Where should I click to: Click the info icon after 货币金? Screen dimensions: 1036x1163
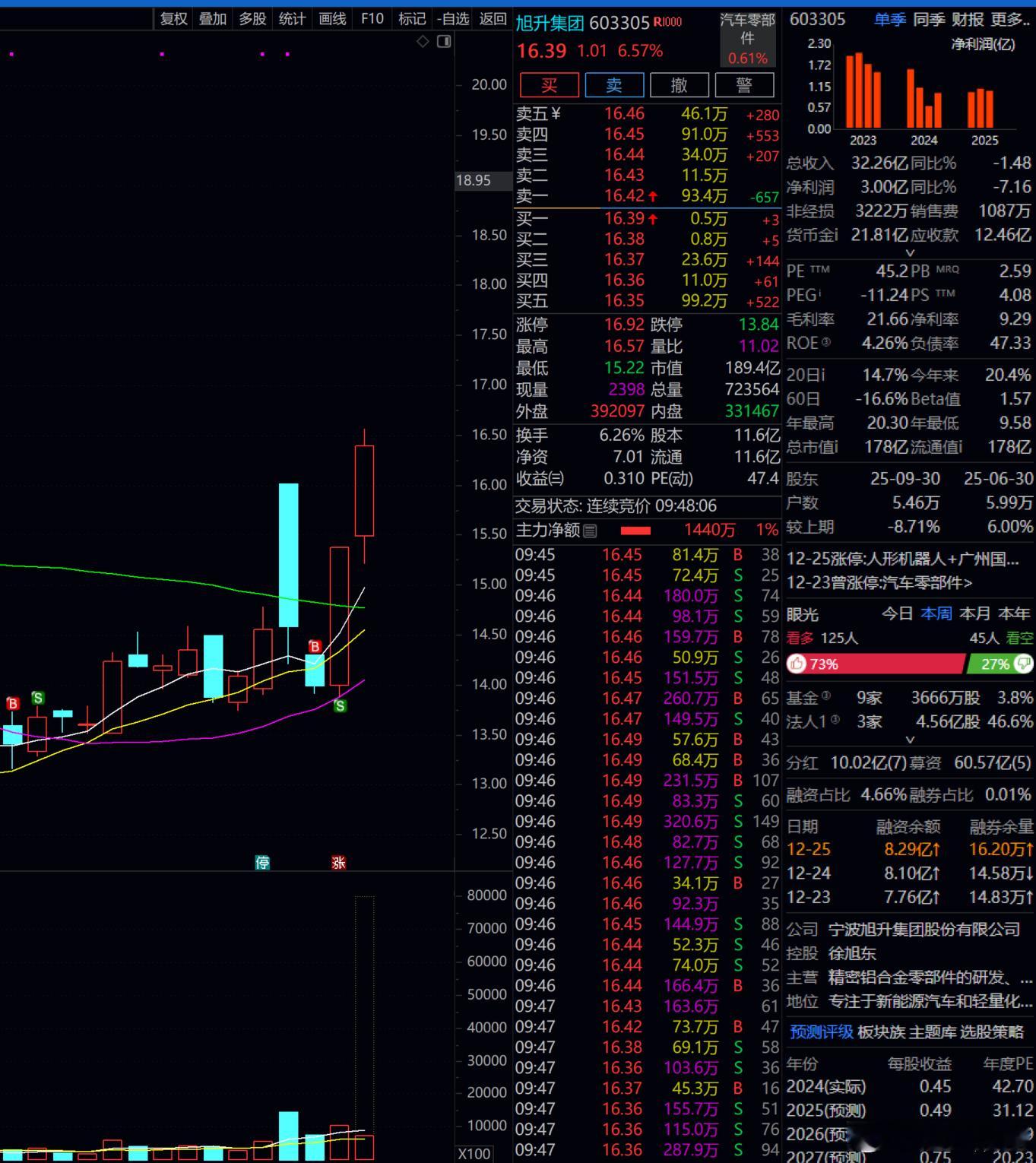[835, 235]
